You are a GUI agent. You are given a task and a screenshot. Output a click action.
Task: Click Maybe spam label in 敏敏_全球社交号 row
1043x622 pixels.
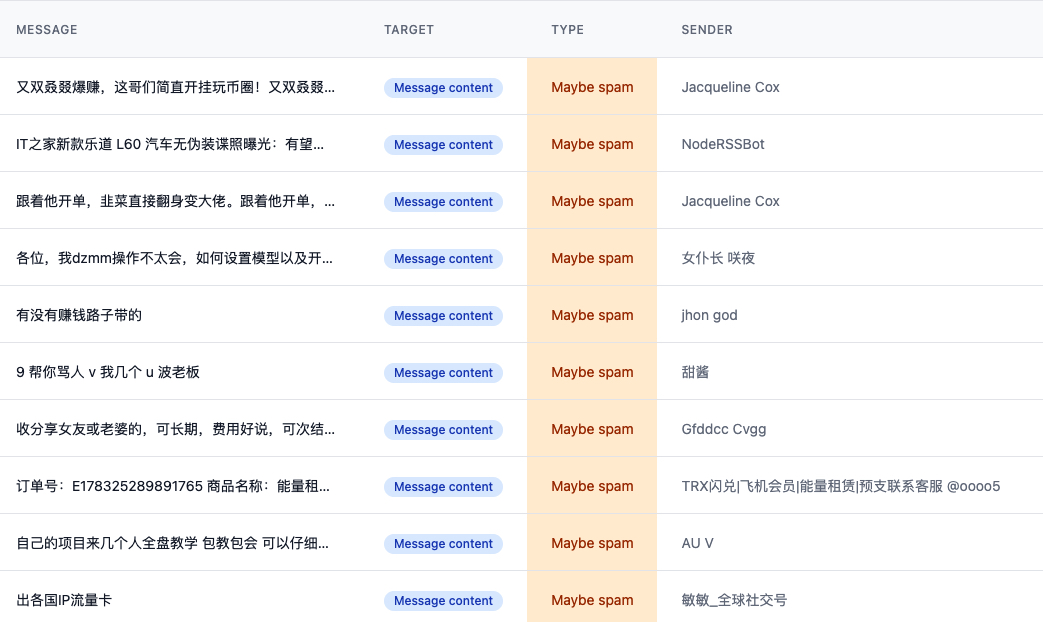(592, 600)
